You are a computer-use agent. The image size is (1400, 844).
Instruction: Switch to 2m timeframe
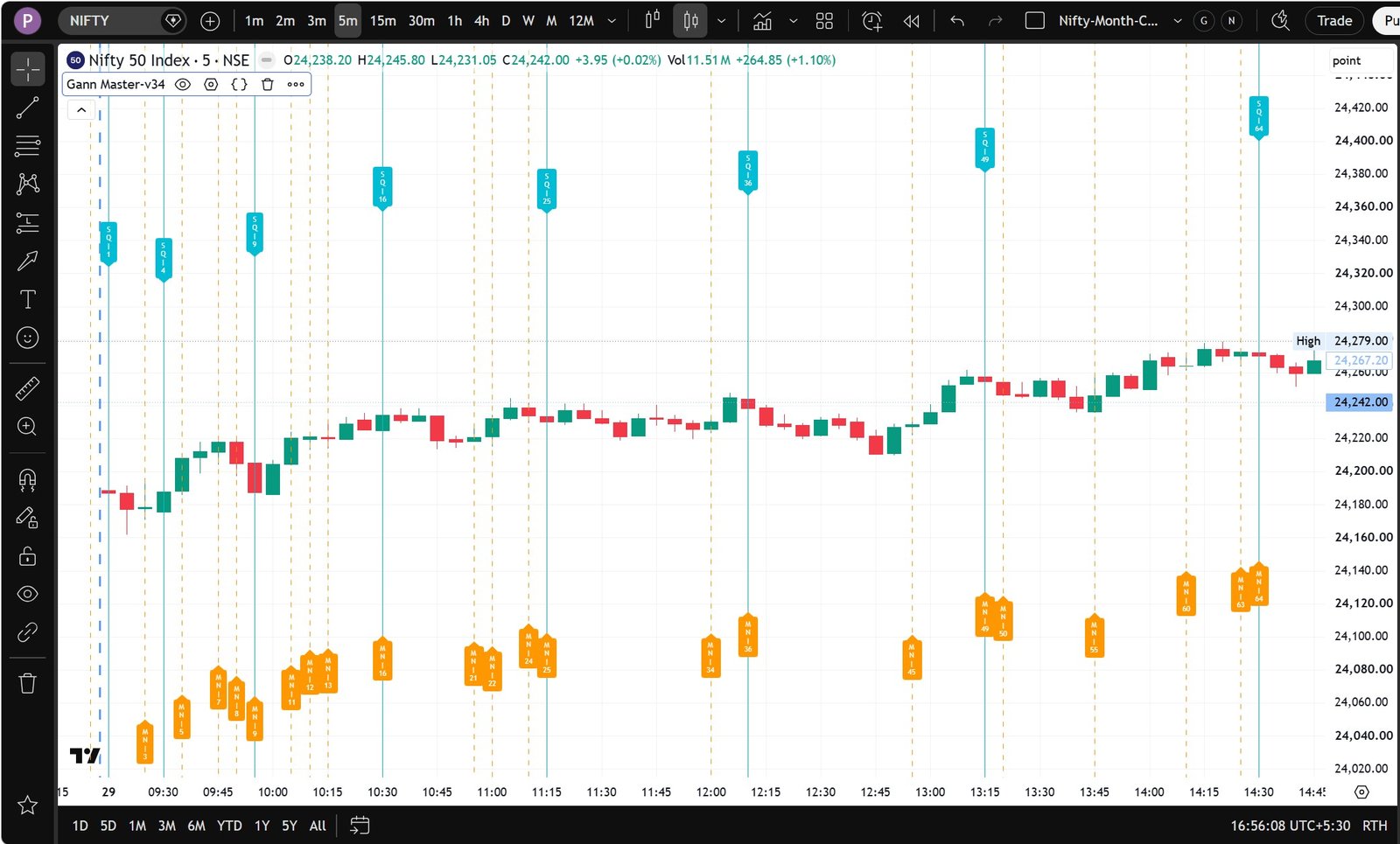click(x=285, y=20)
